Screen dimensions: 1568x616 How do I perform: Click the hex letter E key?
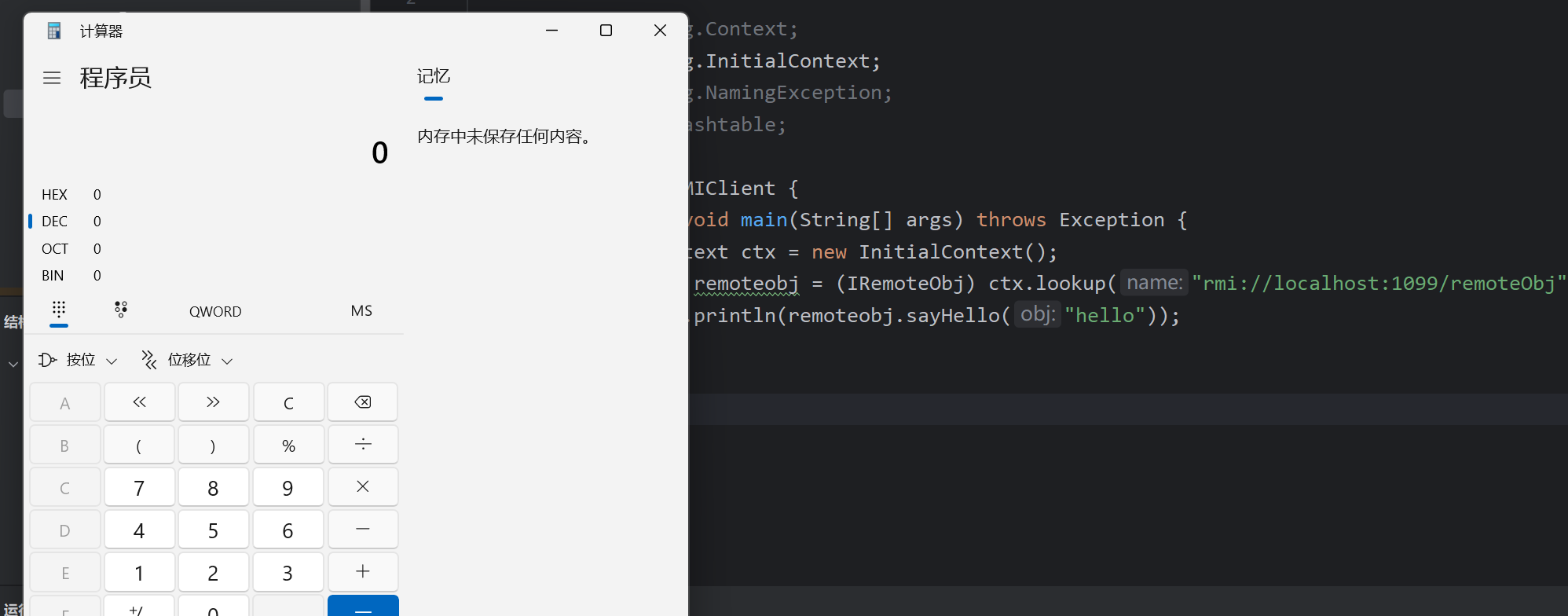pos(65,572)
